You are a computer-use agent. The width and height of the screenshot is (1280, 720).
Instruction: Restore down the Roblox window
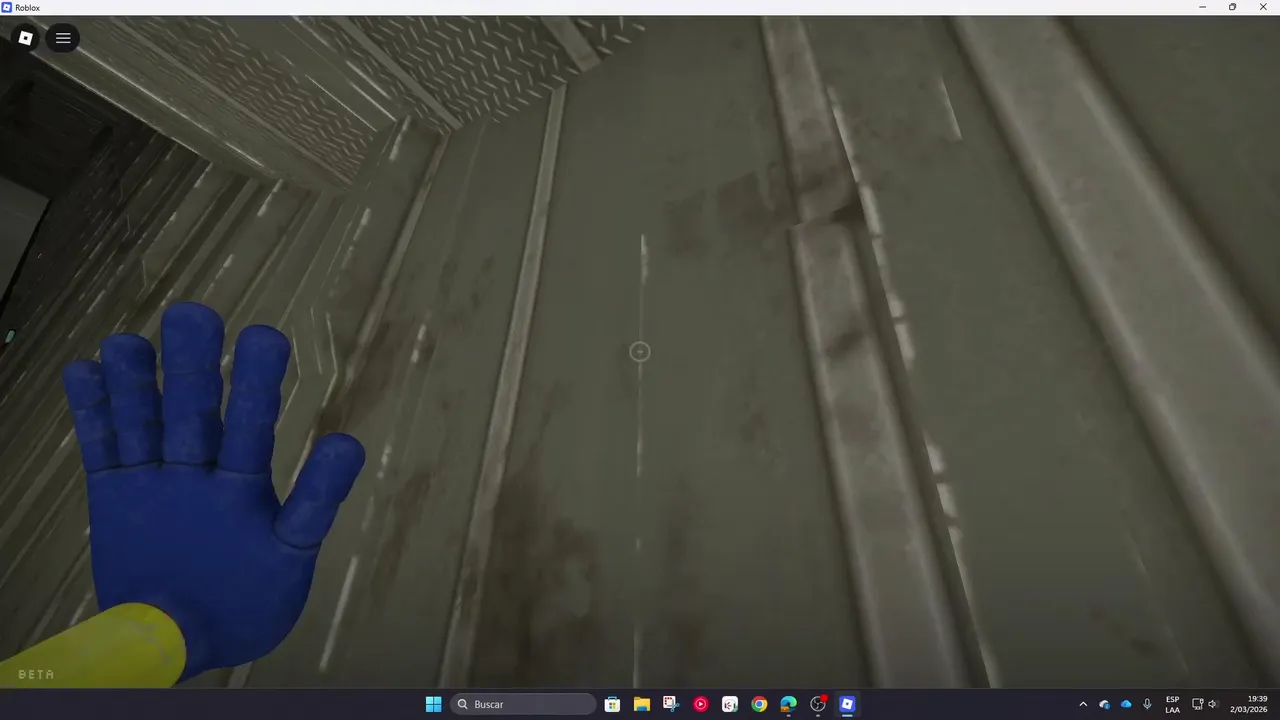point(1232,7)
